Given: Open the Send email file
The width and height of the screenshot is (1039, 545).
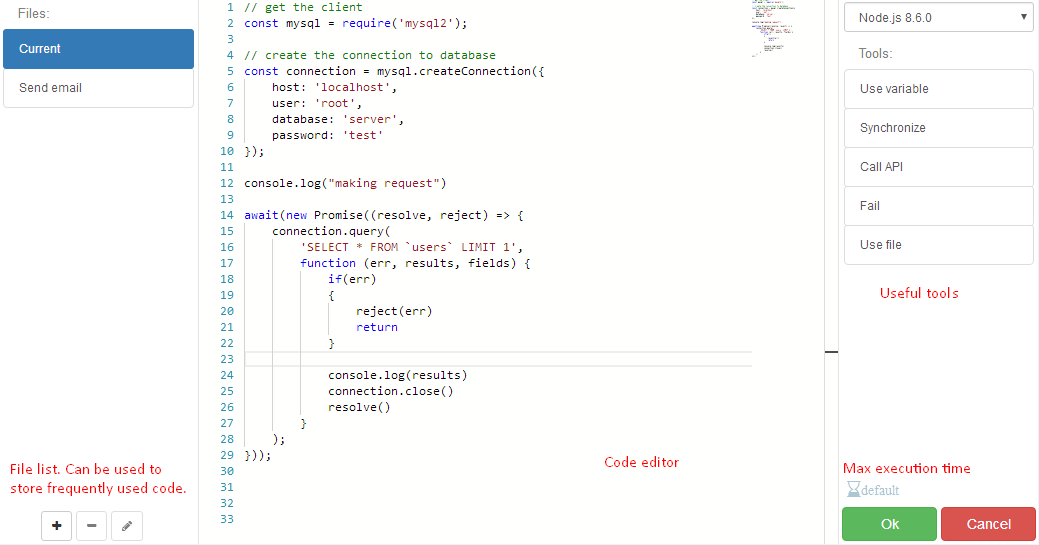Looking at the screenshot, I should point(98,88).
